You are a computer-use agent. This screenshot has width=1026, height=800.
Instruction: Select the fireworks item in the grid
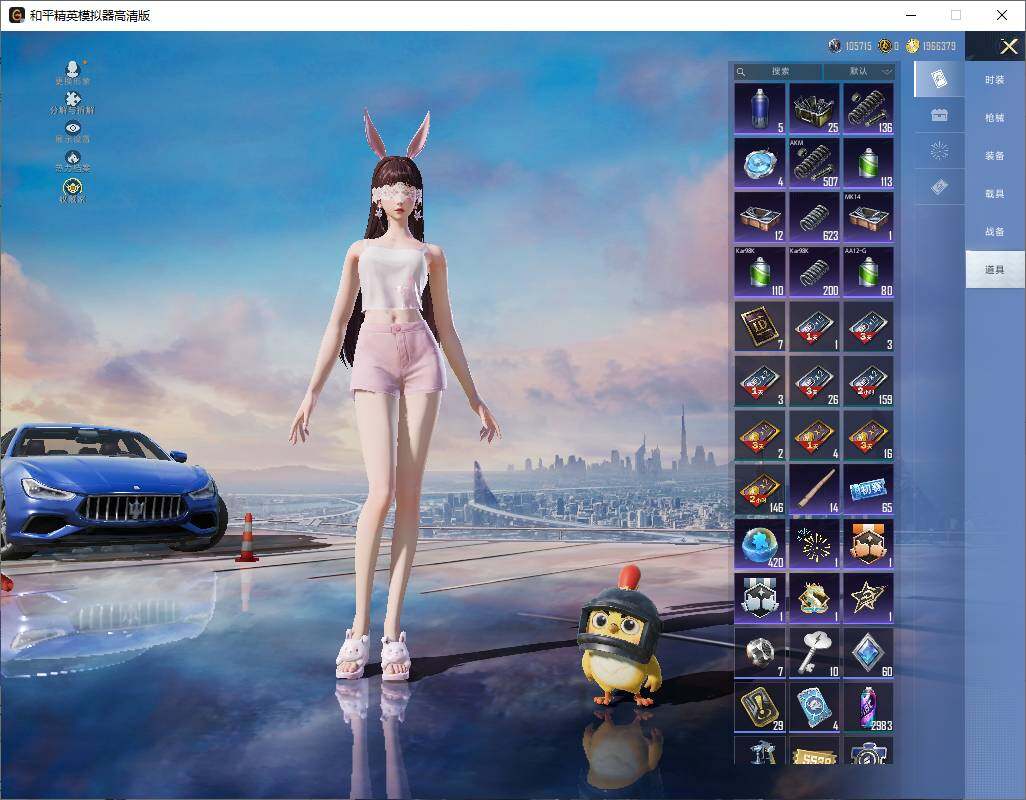(814, 544)
